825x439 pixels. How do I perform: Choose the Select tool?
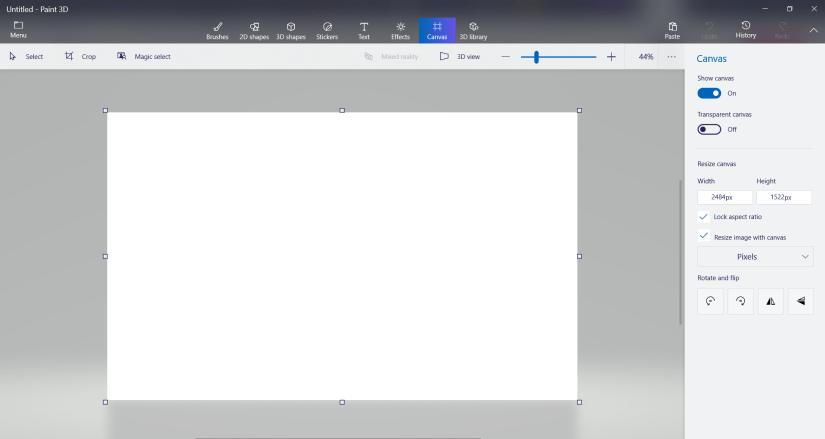point(26,56)
